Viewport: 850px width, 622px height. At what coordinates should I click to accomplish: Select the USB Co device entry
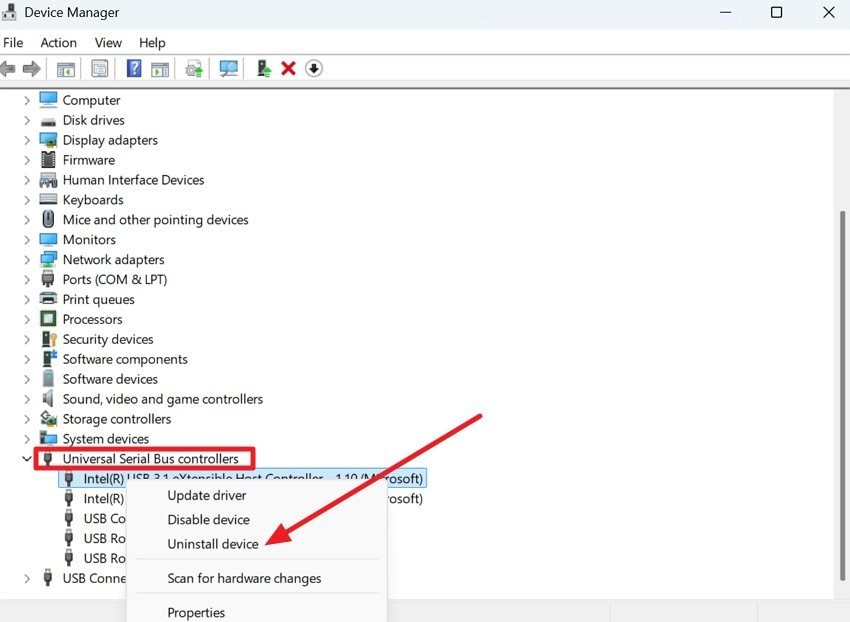[104, 519]
